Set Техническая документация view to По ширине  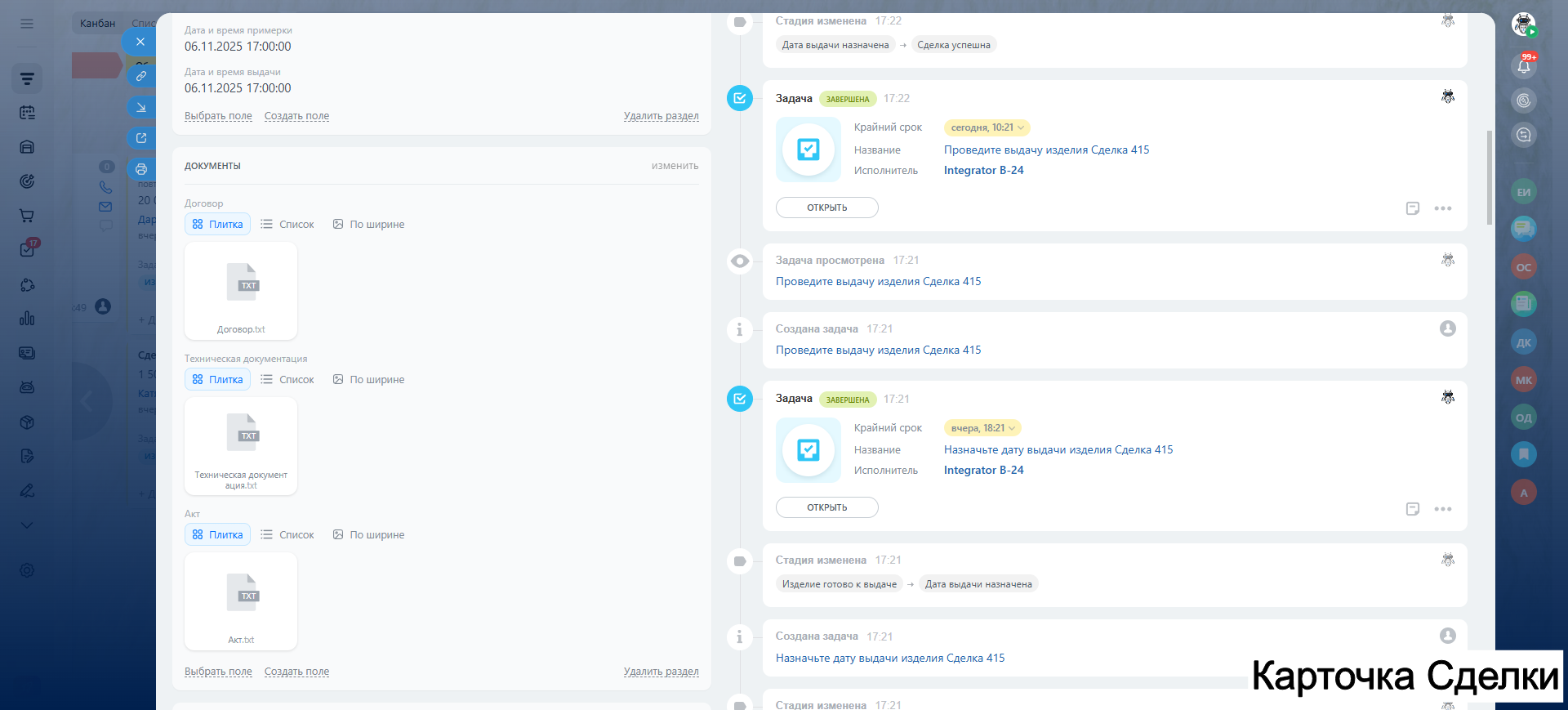(x=368, y=380)
